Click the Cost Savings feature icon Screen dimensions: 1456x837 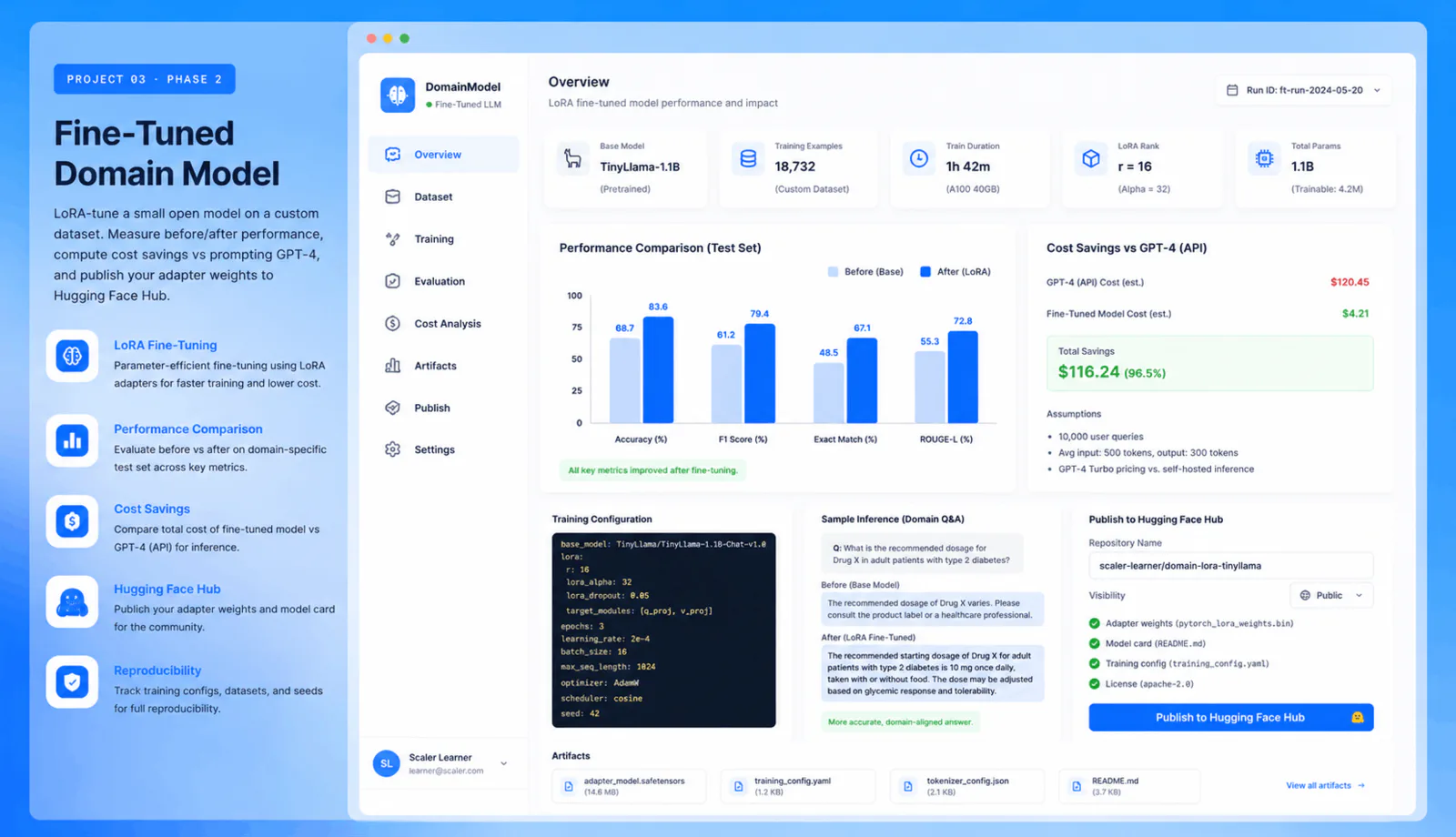(x=72, y=521)
